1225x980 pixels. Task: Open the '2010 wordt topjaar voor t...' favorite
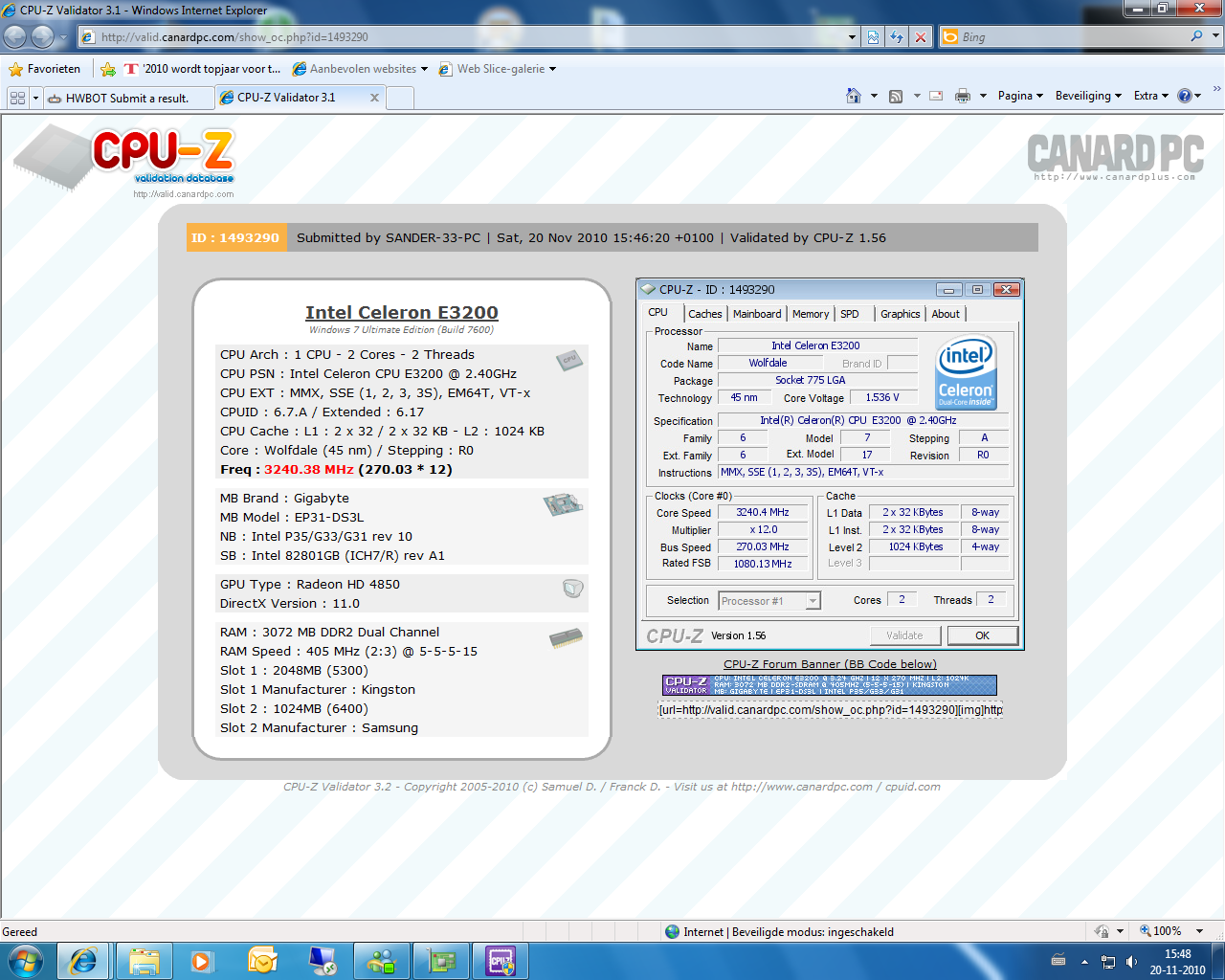pos(202,69)
